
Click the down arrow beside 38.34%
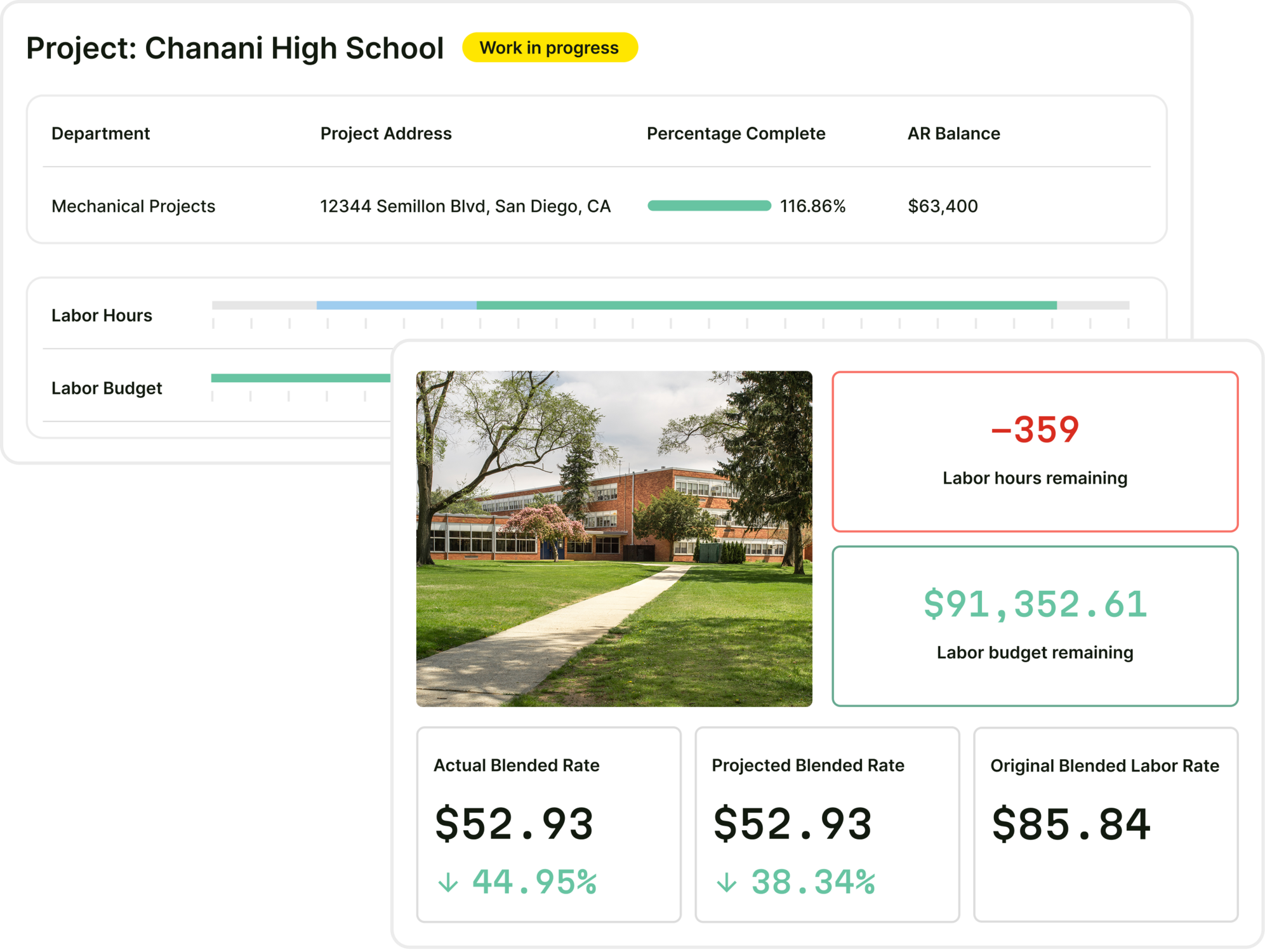[726, 882]
